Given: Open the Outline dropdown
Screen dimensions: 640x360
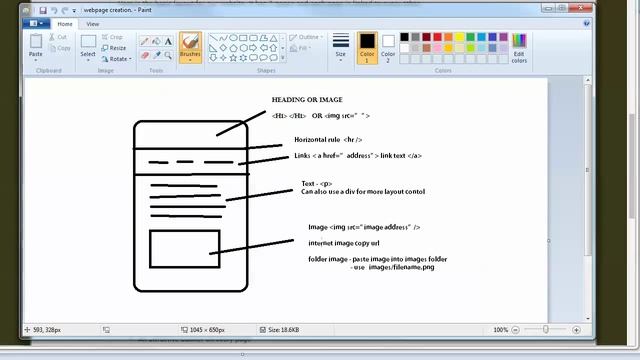Looking at the screenshot, I should [x=306, y=37].
